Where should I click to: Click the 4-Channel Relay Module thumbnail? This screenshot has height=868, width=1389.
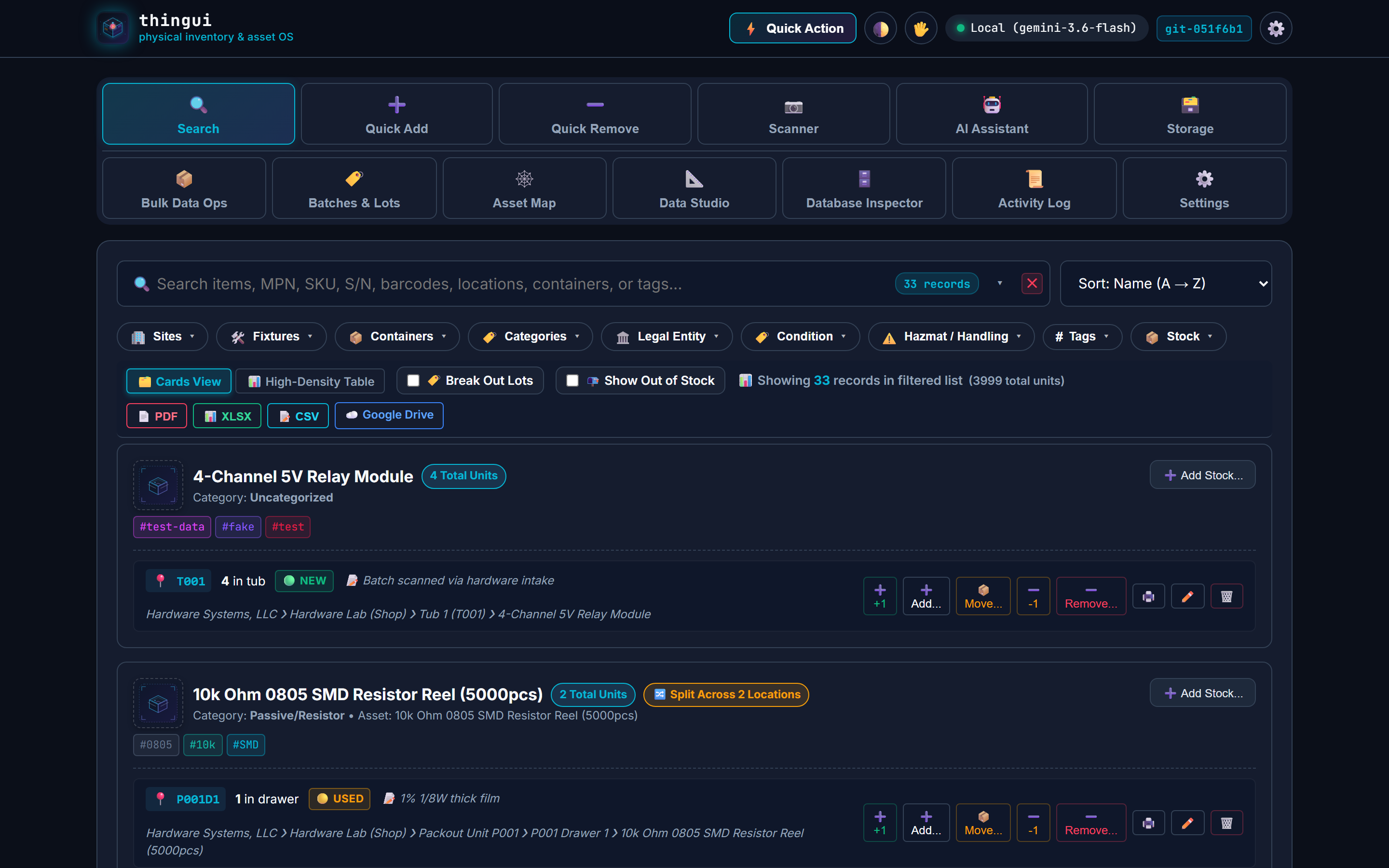coord(158,485)
